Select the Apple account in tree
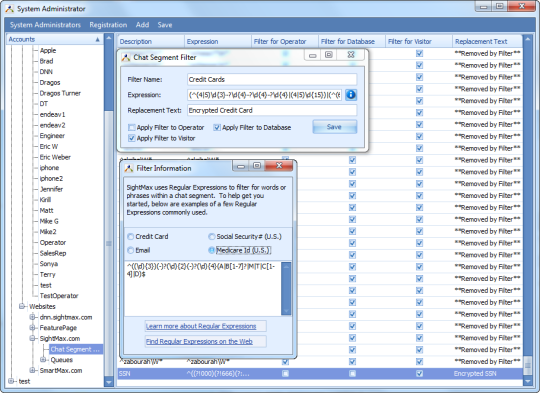540x393 pixels. (48, 50)
